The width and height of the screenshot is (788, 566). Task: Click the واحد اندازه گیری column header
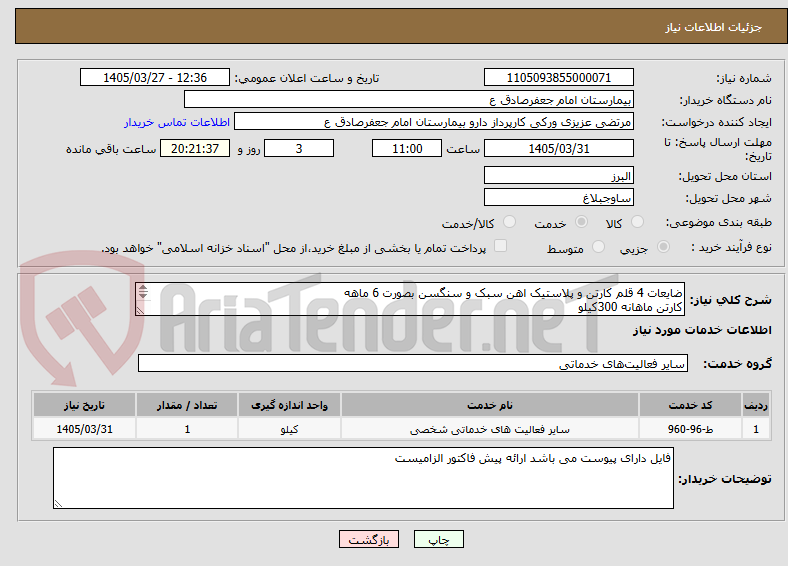point(289,405)
